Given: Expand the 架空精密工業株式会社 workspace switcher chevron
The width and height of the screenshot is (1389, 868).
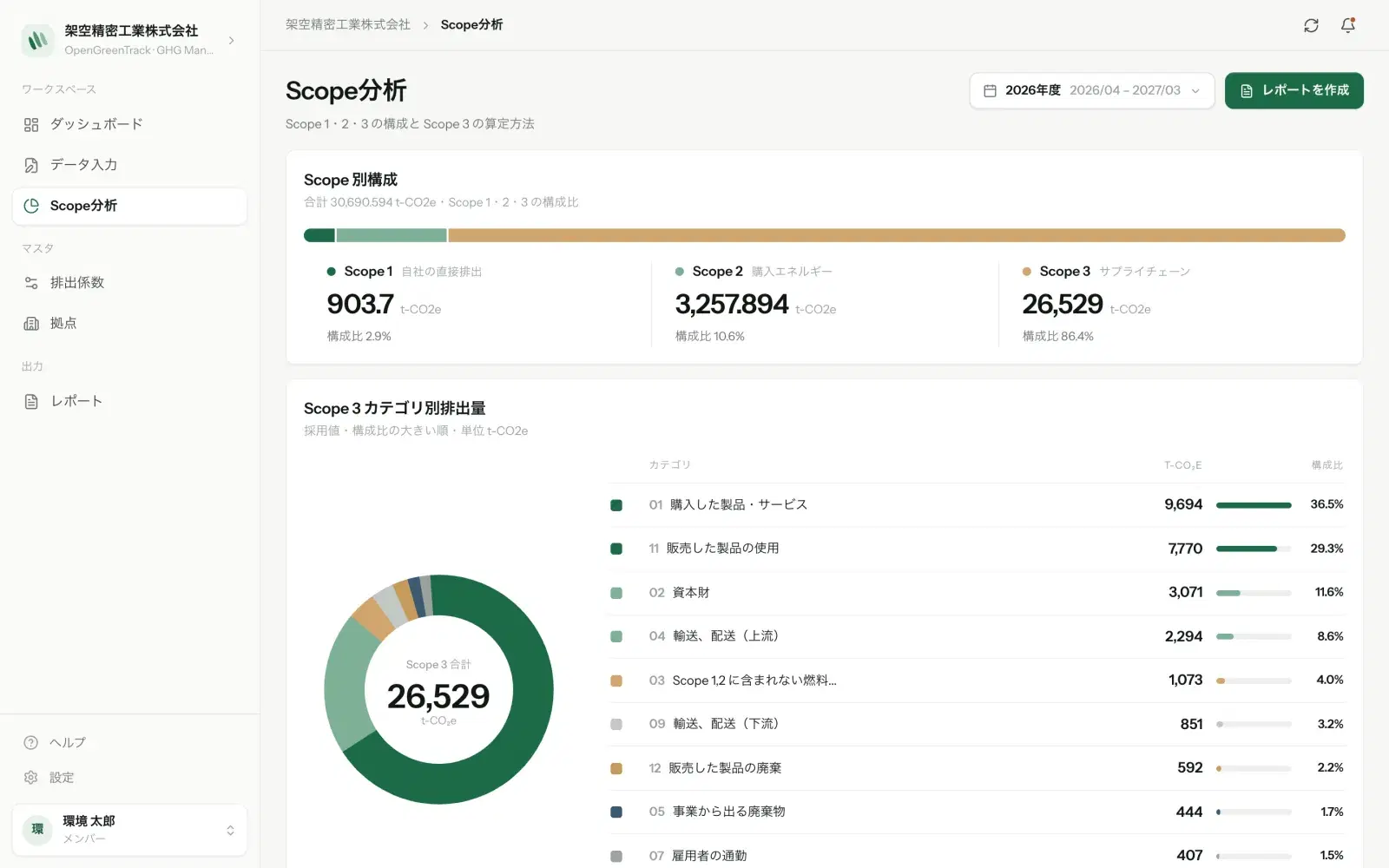Looking at the screenshot, I should click(x=231, y=40).
